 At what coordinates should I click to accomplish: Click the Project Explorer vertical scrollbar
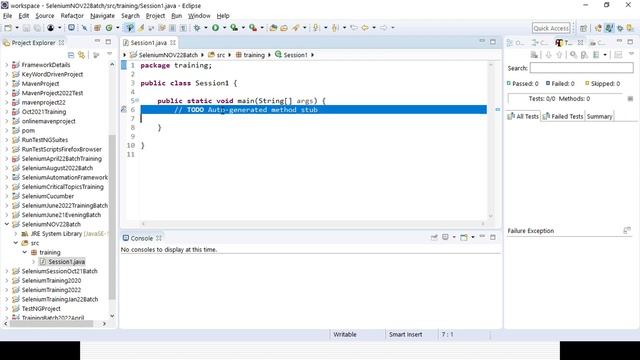tap(112, 216)
